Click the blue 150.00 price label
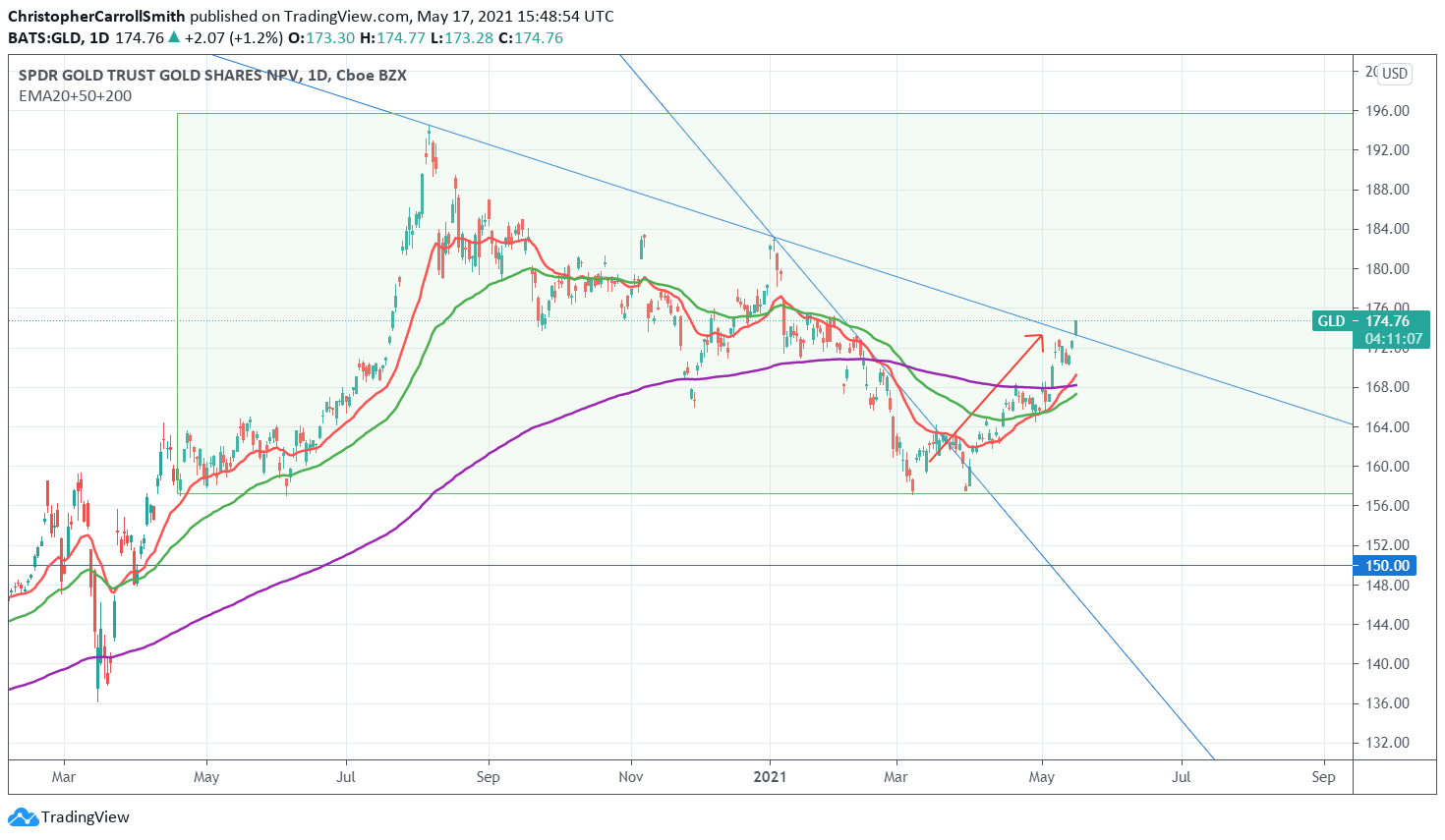 coord(1386,565)
